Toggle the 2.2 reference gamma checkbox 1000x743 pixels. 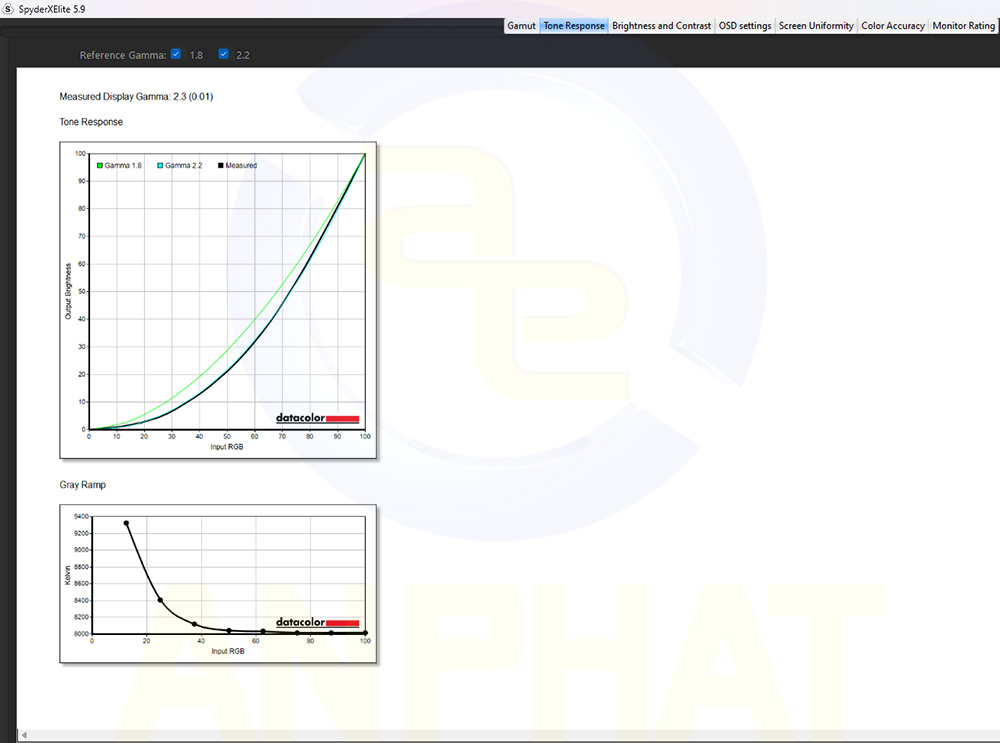click(223, 54)
